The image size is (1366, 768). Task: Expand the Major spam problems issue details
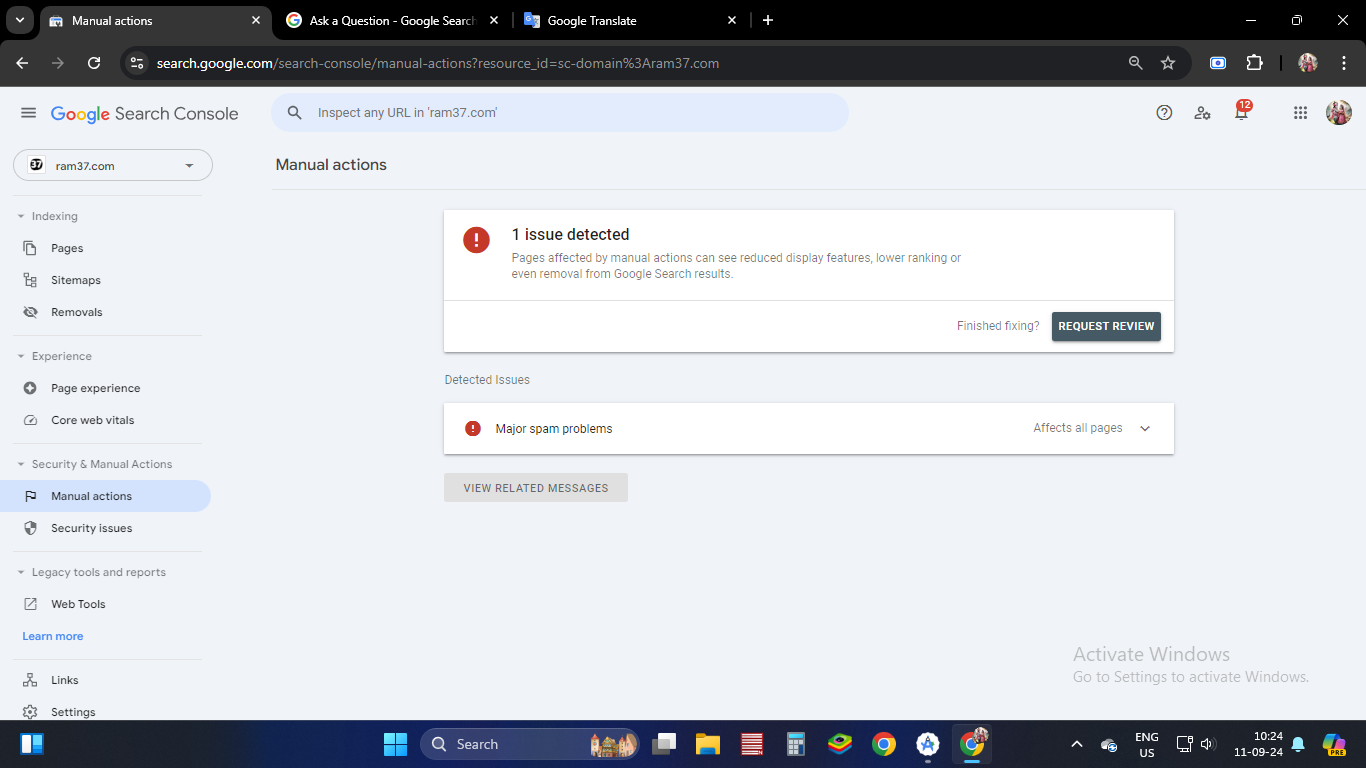pyautogui.click(x=1144, y=428)
